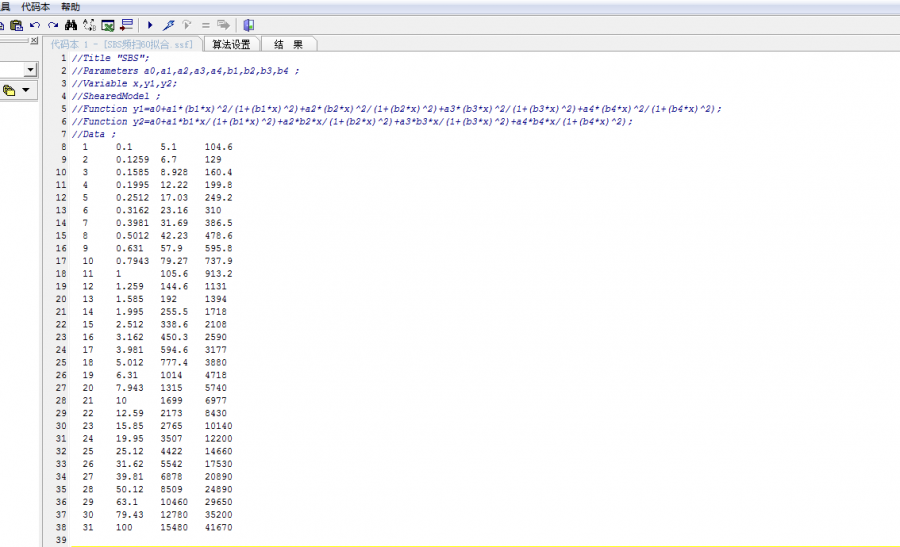Click the grayed step arrow icon
The height and width of the screenshot is (547, 900).
[x=187, y=25]
